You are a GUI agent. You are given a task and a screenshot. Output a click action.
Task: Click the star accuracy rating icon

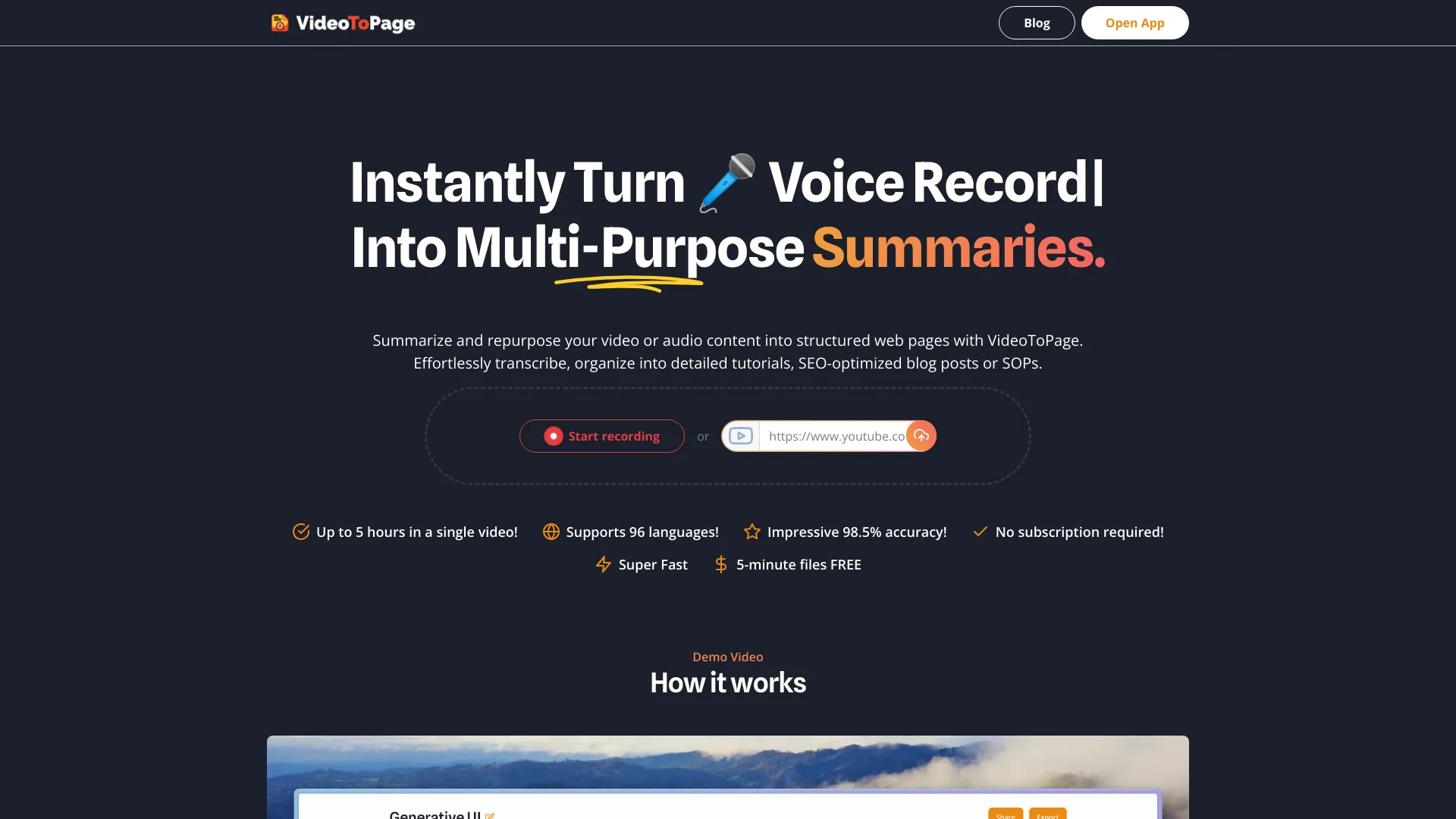751,531
